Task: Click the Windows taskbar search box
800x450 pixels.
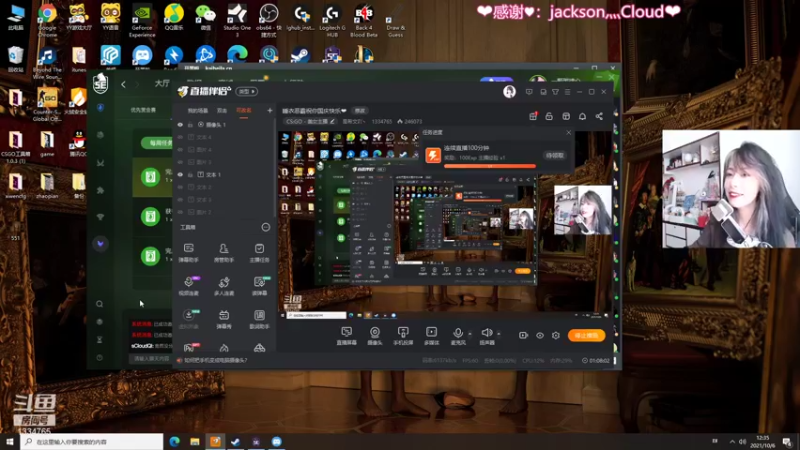Action: click(x=92, y=441)
